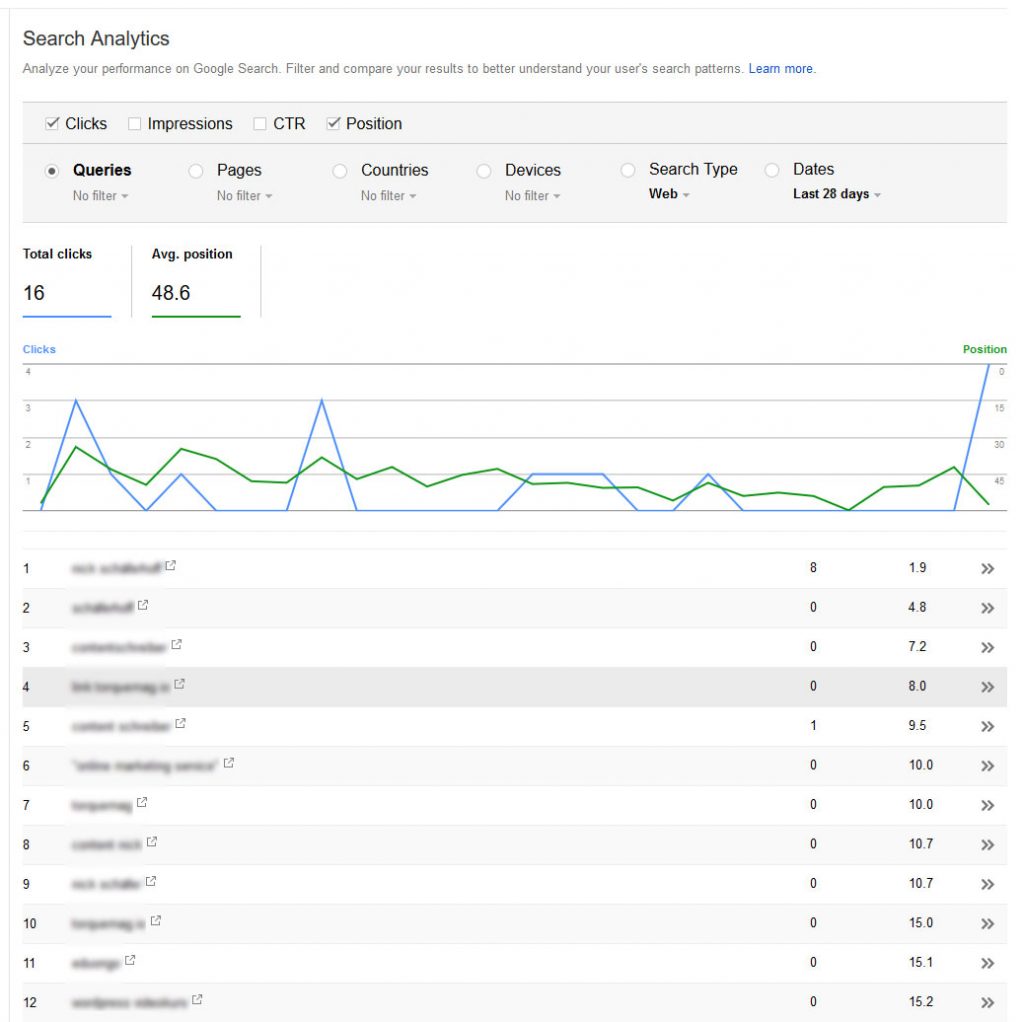
Task: Click double-chevron arrow for row 1
Action: coord(987,569)
